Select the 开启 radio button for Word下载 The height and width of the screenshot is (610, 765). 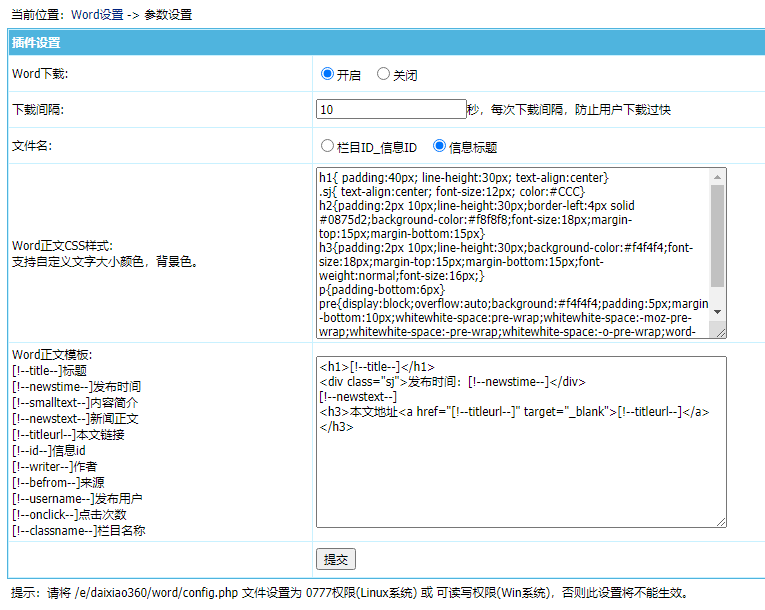327,74
